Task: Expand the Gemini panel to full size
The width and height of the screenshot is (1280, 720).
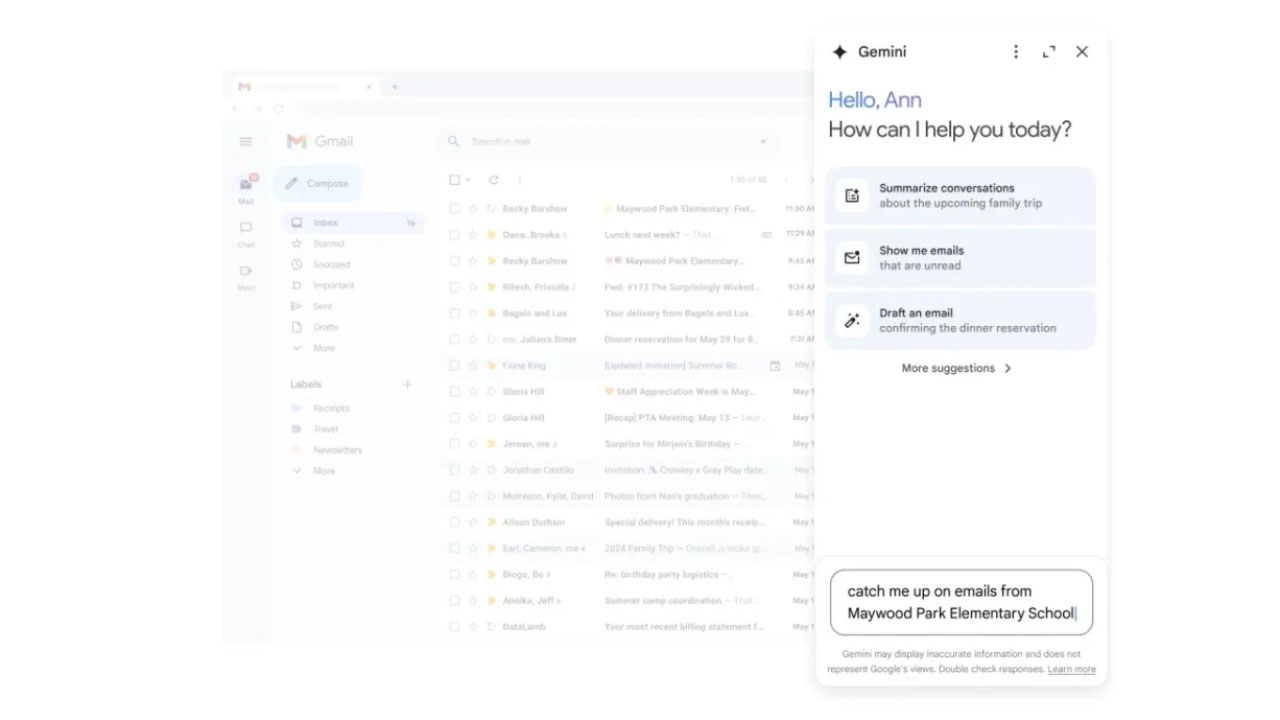Action: pyautogui.click(x=1049, y=52)
